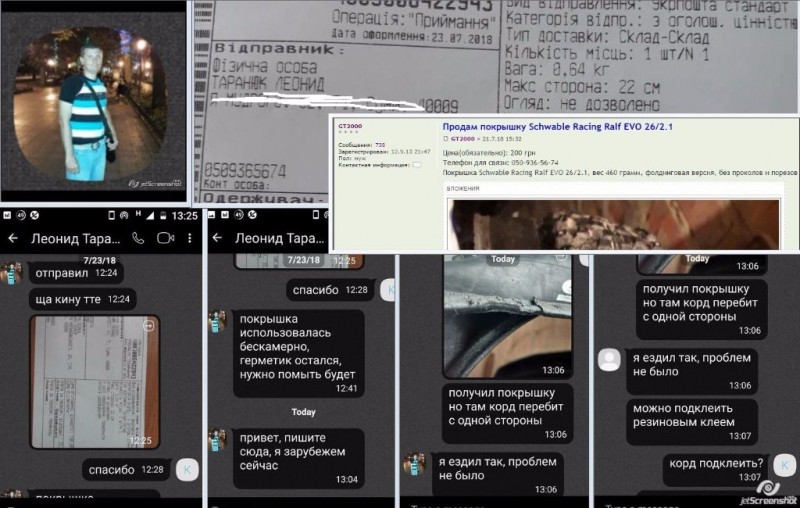
Task: Tap the forward icon on receipt photo
Action: [148, 326]
